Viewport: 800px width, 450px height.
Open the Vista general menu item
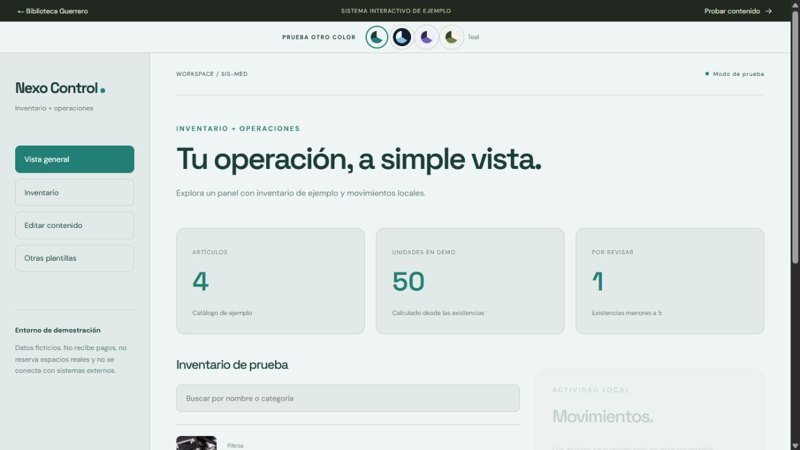tap(74, 159)
